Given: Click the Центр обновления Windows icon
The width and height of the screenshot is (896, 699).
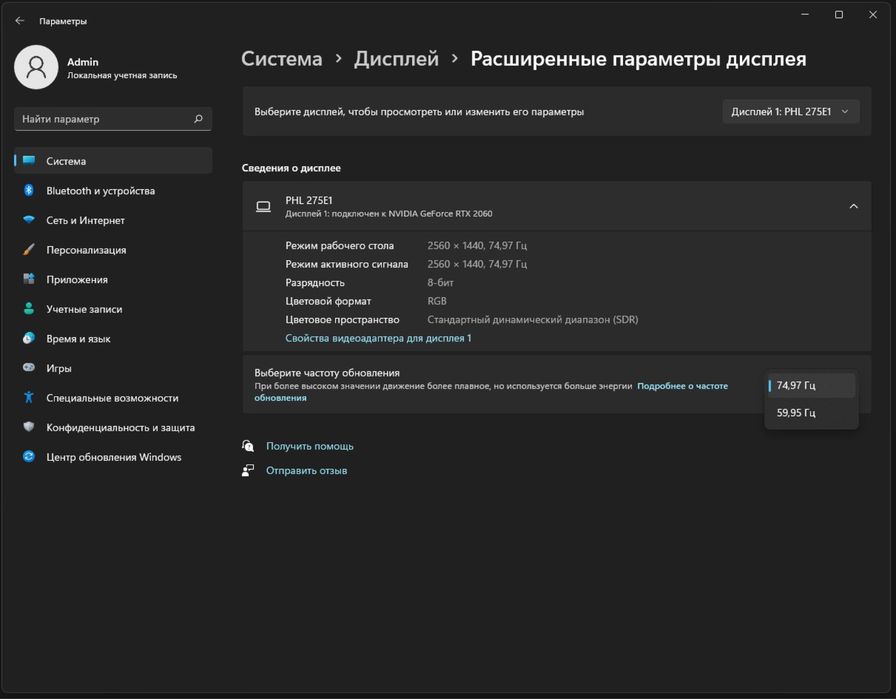Looking at the screenshot, I should pyautogui.click(x=29, y=456).
